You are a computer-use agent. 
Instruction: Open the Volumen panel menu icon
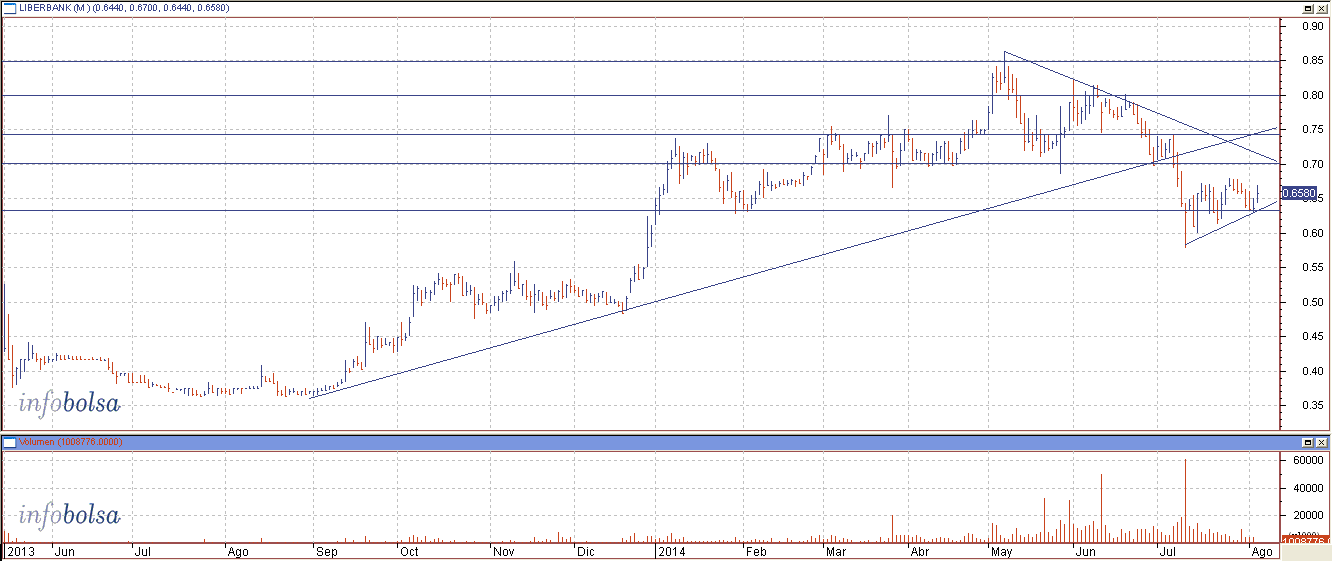point(10,441)
